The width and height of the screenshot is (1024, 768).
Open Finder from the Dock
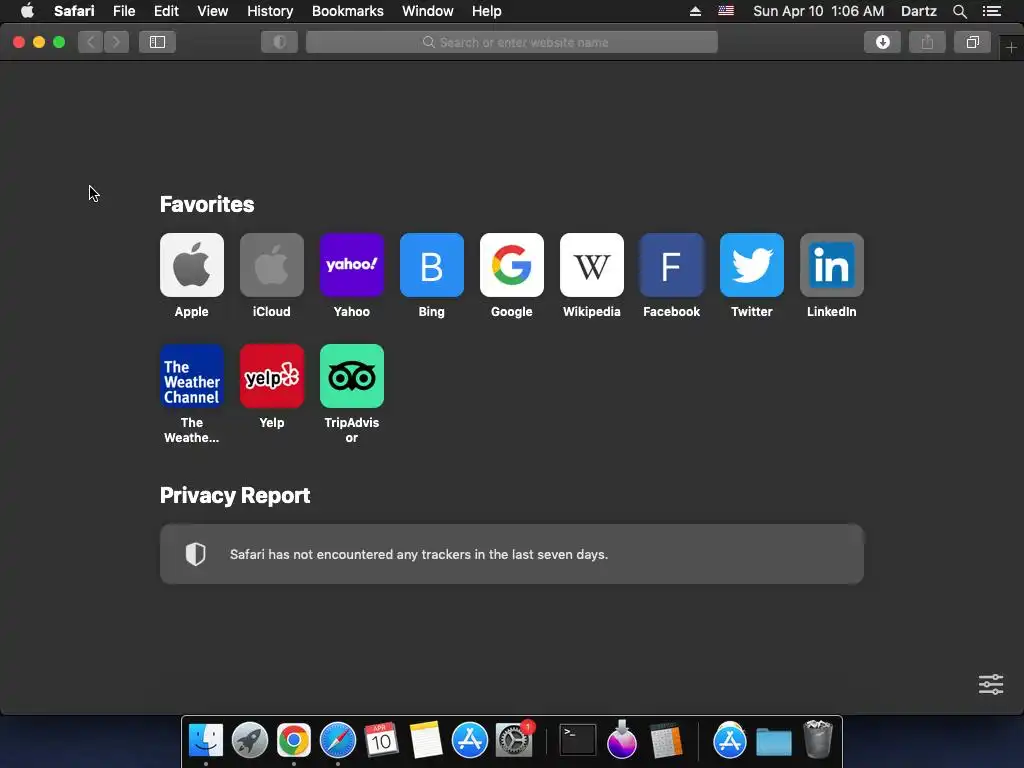tap(206, 740)
